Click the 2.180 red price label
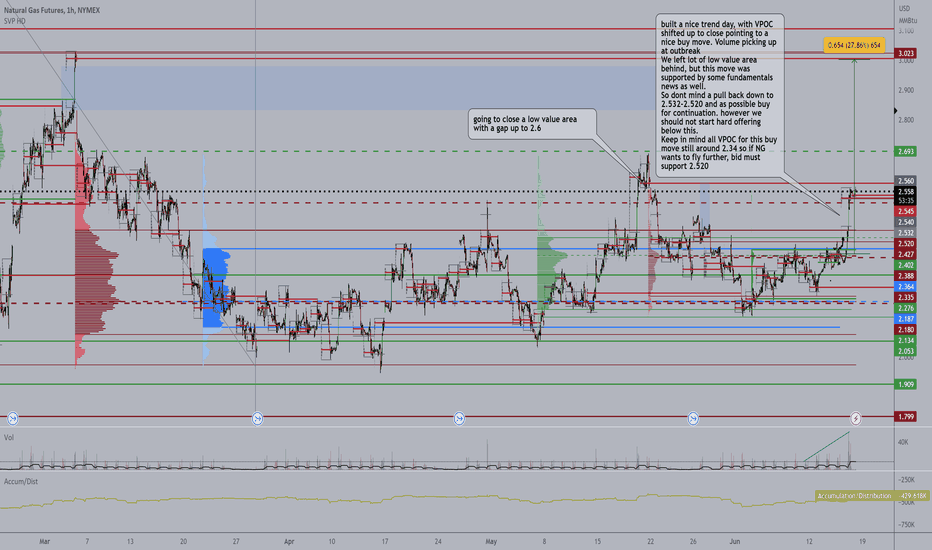The image size is (932, 550). coord(906,329)
